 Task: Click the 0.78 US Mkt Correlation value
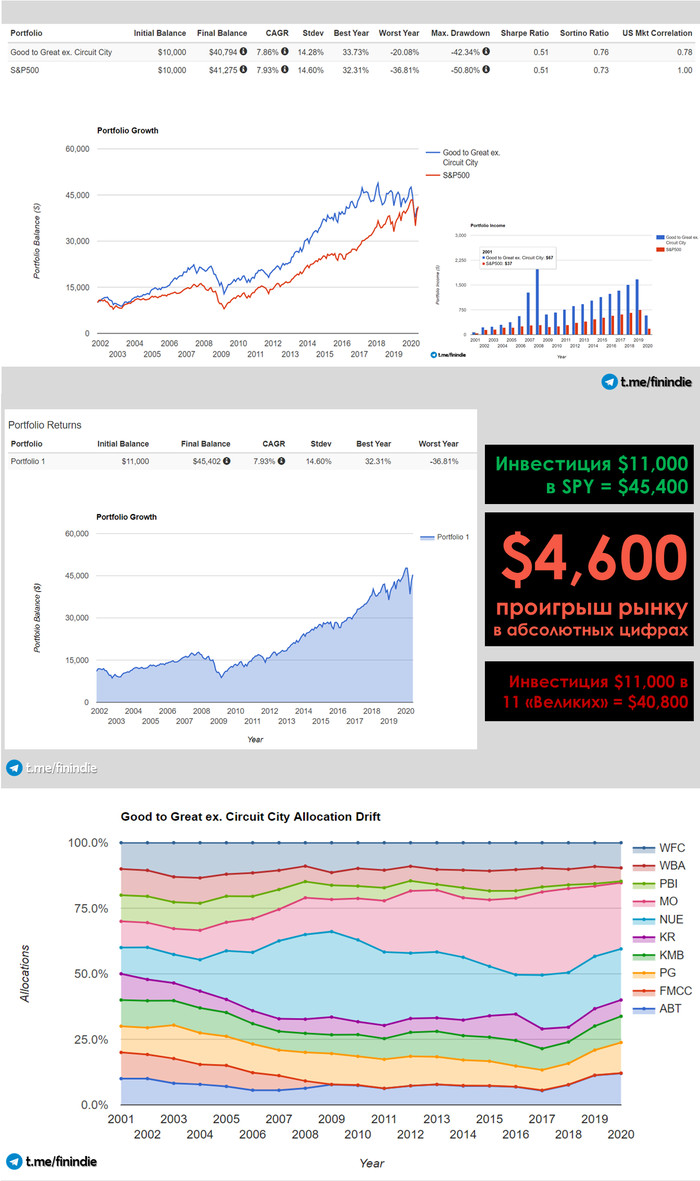(684, 52)
